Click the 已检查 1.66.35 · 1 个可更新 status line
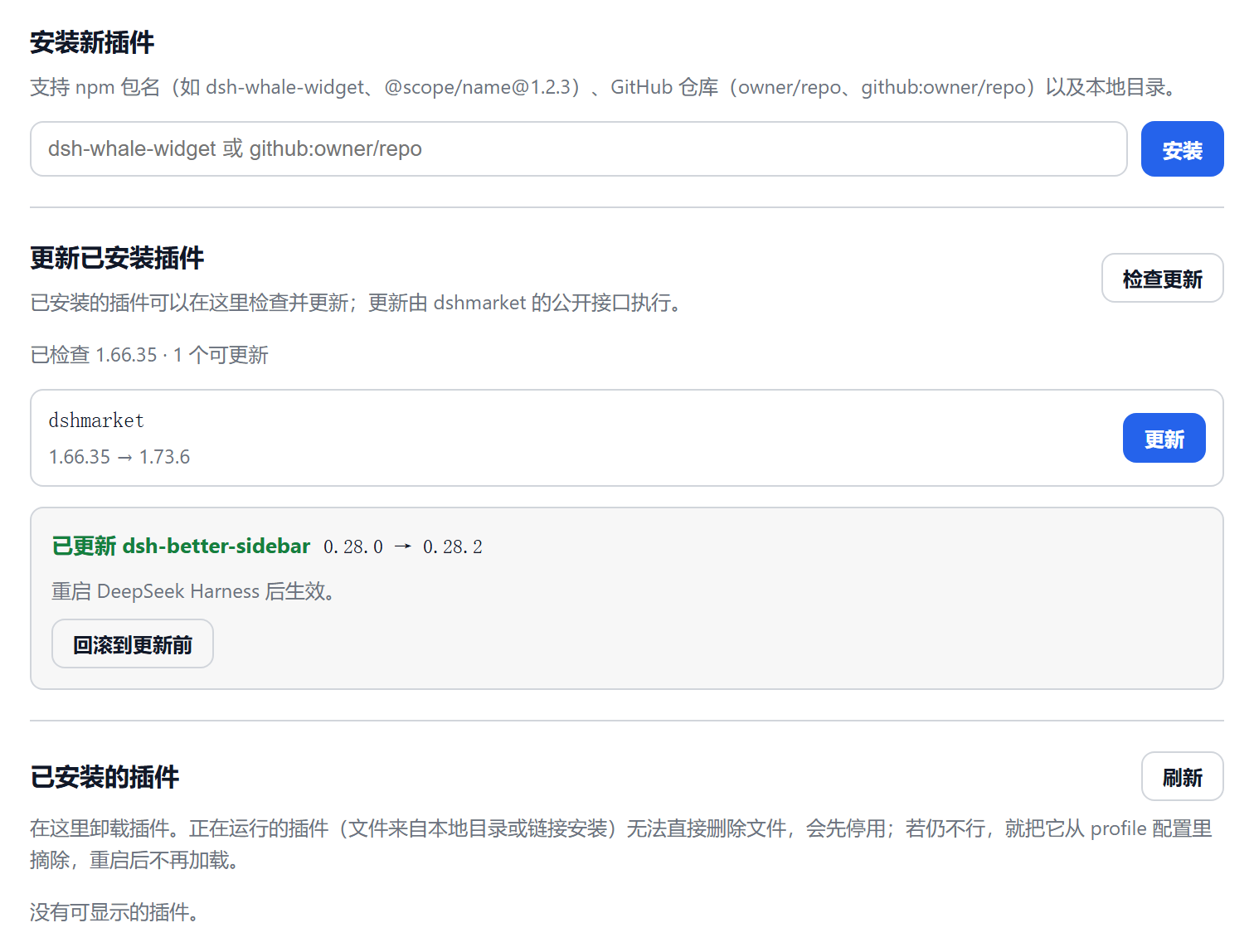 pyautogui.click(x=149, y=355)
